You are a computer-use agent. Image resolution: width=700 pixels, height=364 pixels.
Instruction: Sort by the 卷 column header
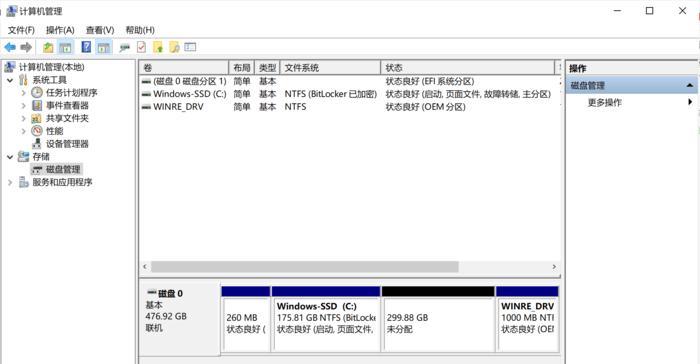(184, 68)
